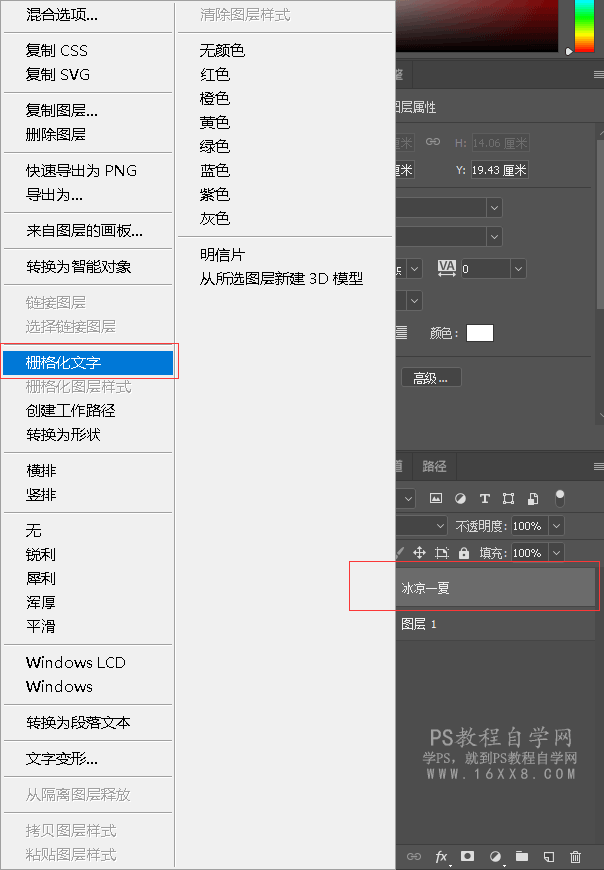Create a new group folder
The height and width of the screenshot is (870, 604).
[521, 856]
